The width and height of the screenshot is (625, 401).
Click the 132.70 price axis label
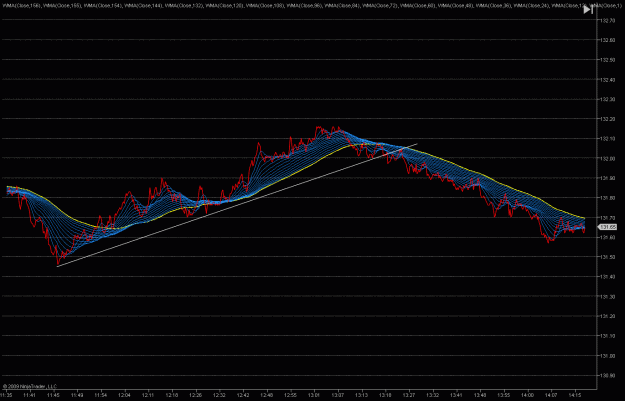[607, 20]
